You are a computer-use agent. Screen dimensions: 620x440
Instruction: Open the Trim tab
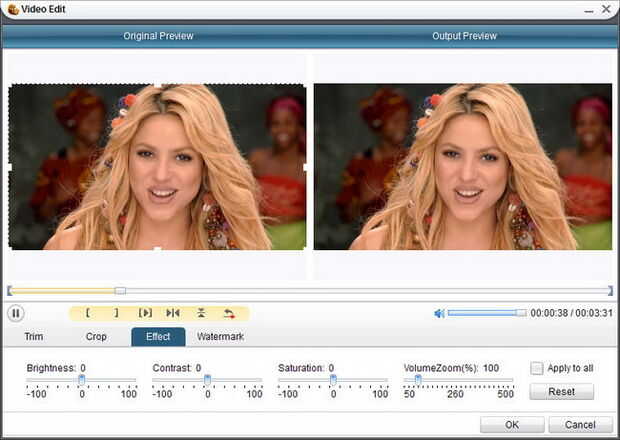click(x=34, y=336)
